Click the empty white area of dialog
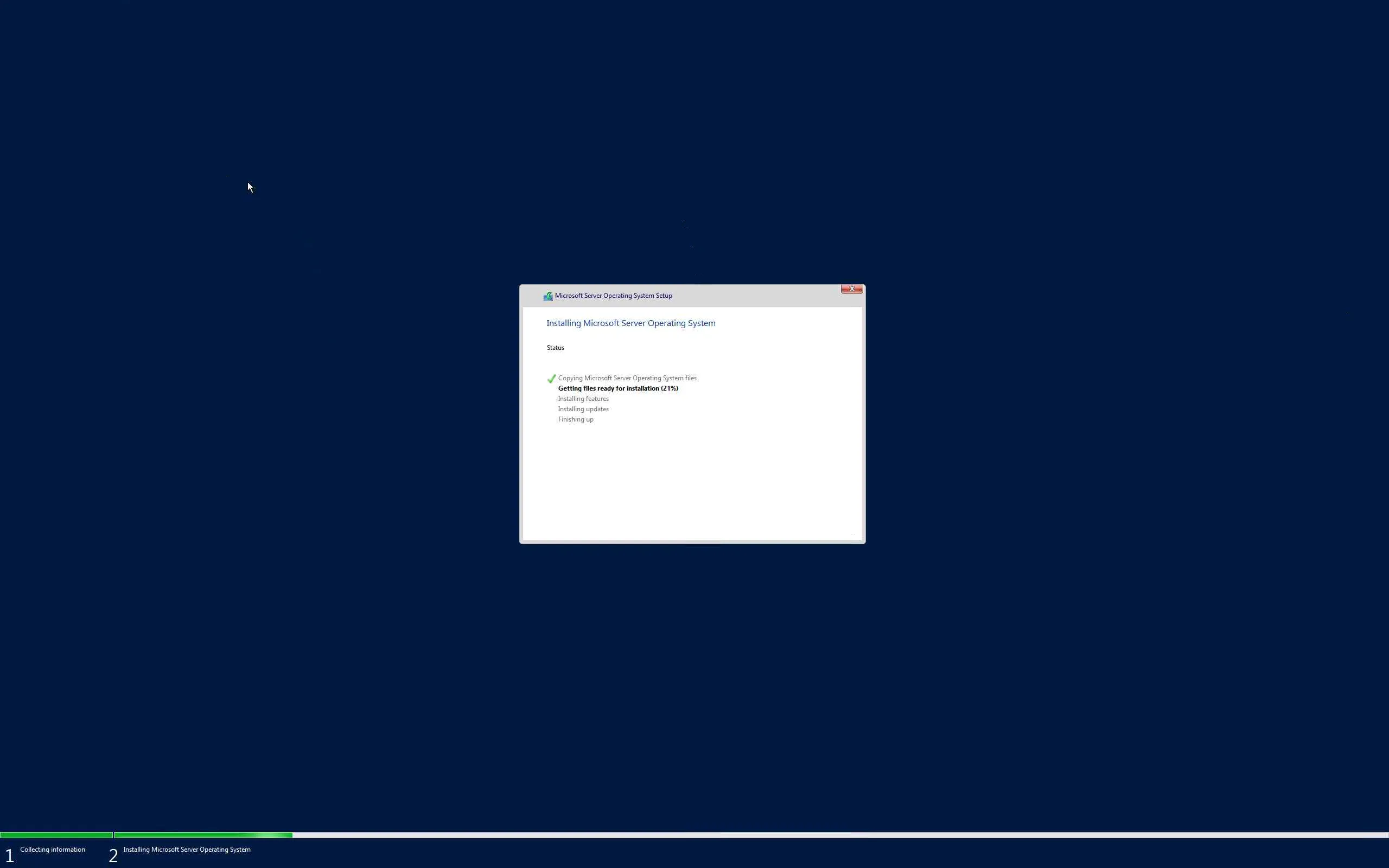The height and width of the screenshot is (868, 1389). pos(692,482)
